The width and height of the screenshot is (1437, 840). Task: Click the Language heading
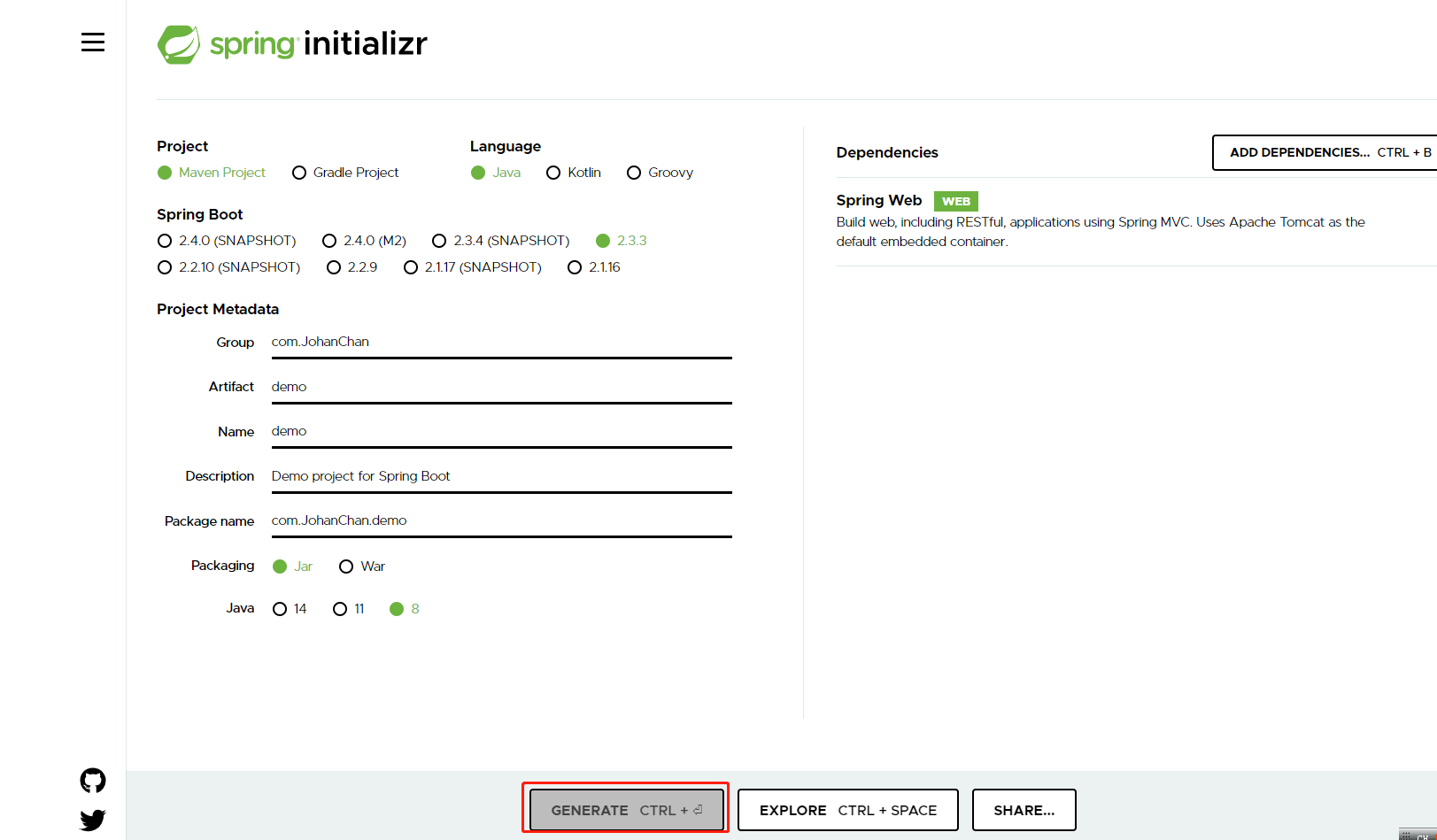[506, 146]
